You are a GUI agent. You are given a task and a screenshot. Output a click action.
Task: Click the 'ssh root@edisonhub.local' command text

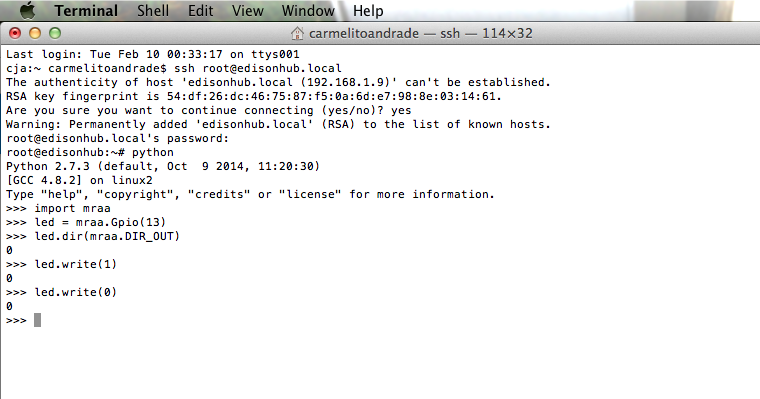click(258, 68)
